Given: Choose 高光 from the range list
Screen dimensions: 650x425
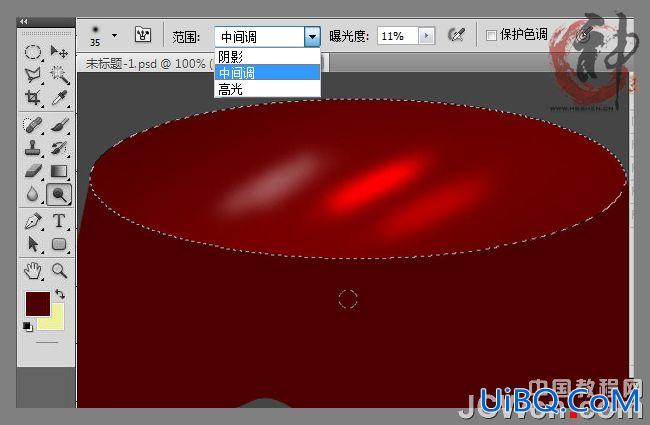Looking at the screenshot, I should pos(267,89).
